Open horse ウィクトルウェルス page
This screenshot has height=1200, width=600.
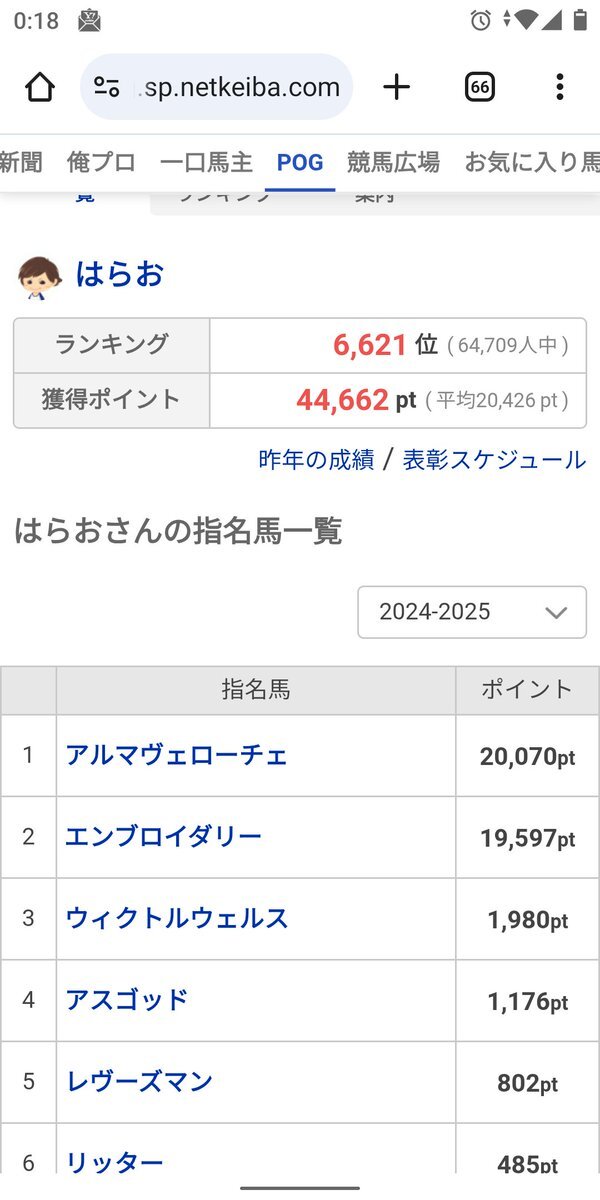click(x=176, y=918)
